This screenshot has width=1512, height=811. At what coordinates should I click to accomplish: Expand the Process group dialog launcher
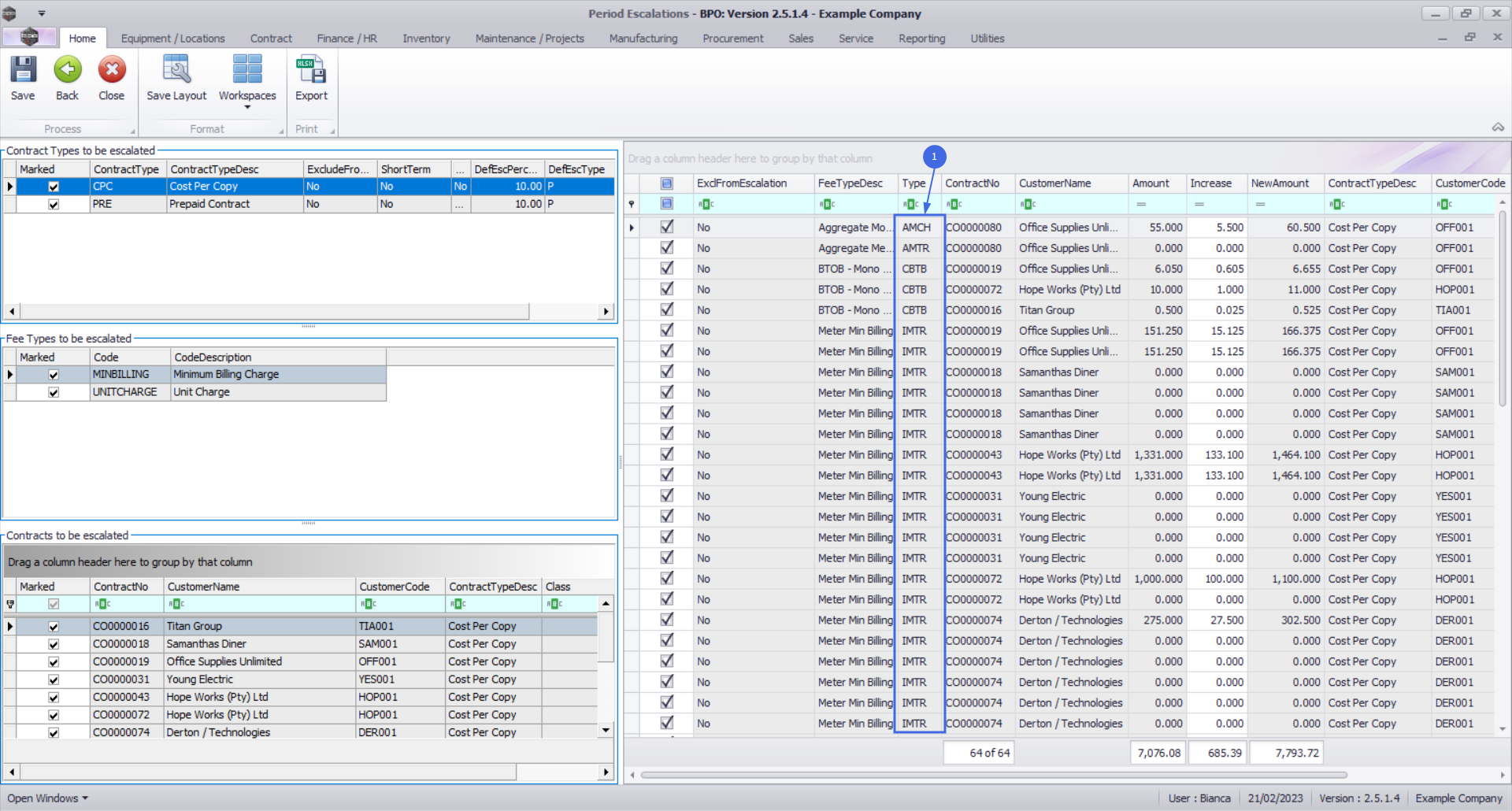[132, 131]
